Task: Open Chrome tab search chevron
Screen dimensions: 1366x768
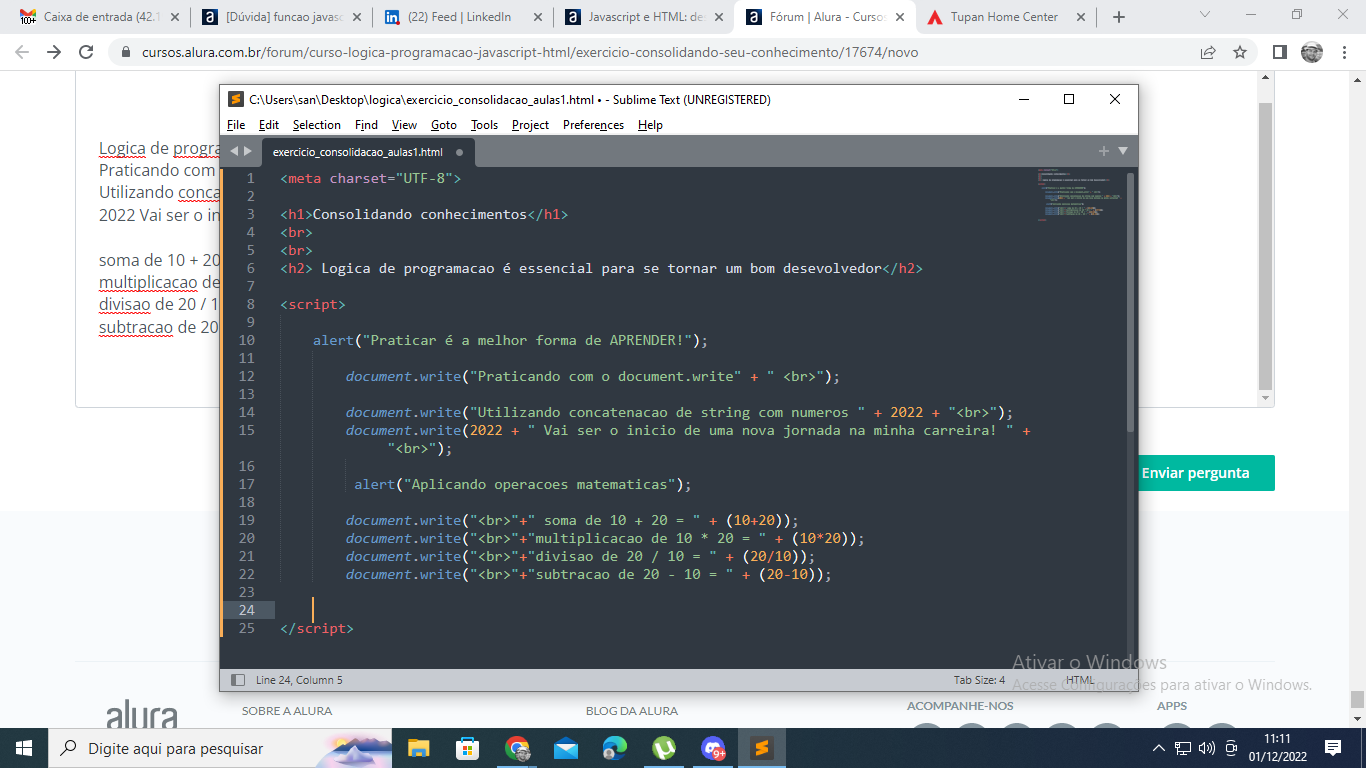Action: point(1204,15)
